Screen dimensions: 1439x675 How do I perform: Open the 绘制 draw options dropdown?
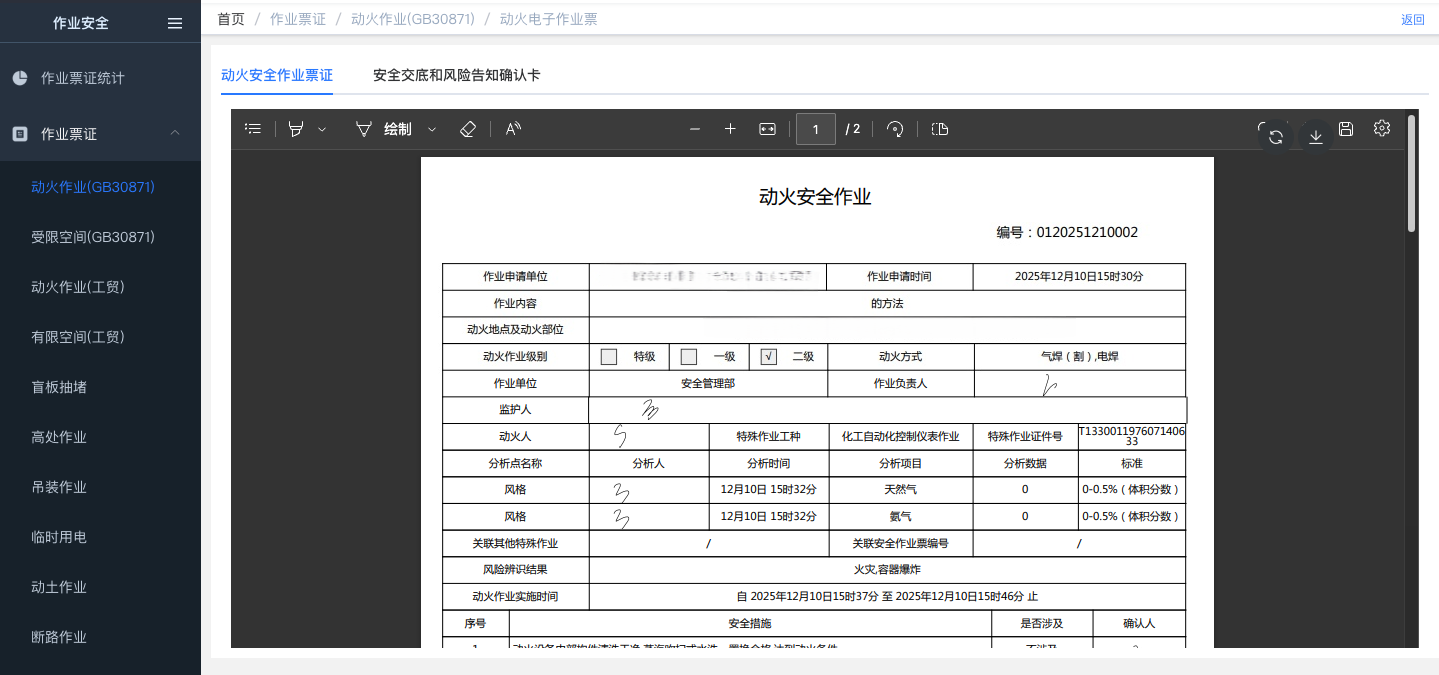pos(432,129)
